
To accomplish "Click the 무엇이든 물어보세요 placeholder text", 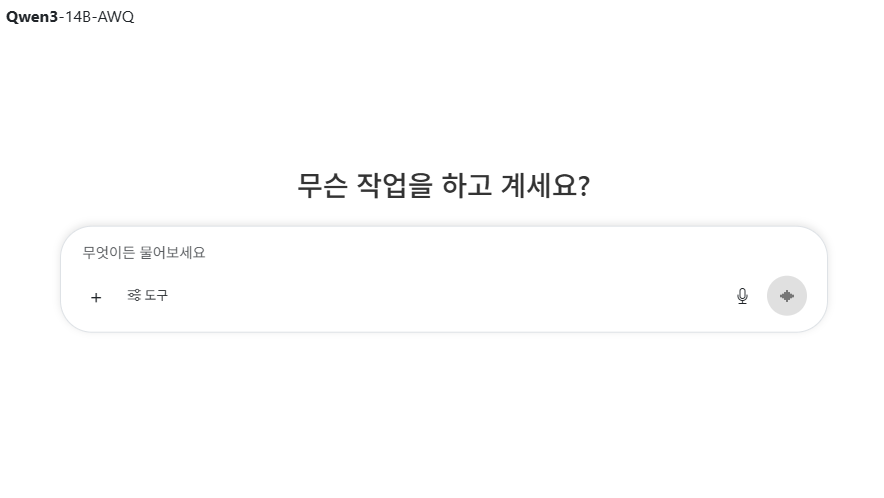I will 144,253.
